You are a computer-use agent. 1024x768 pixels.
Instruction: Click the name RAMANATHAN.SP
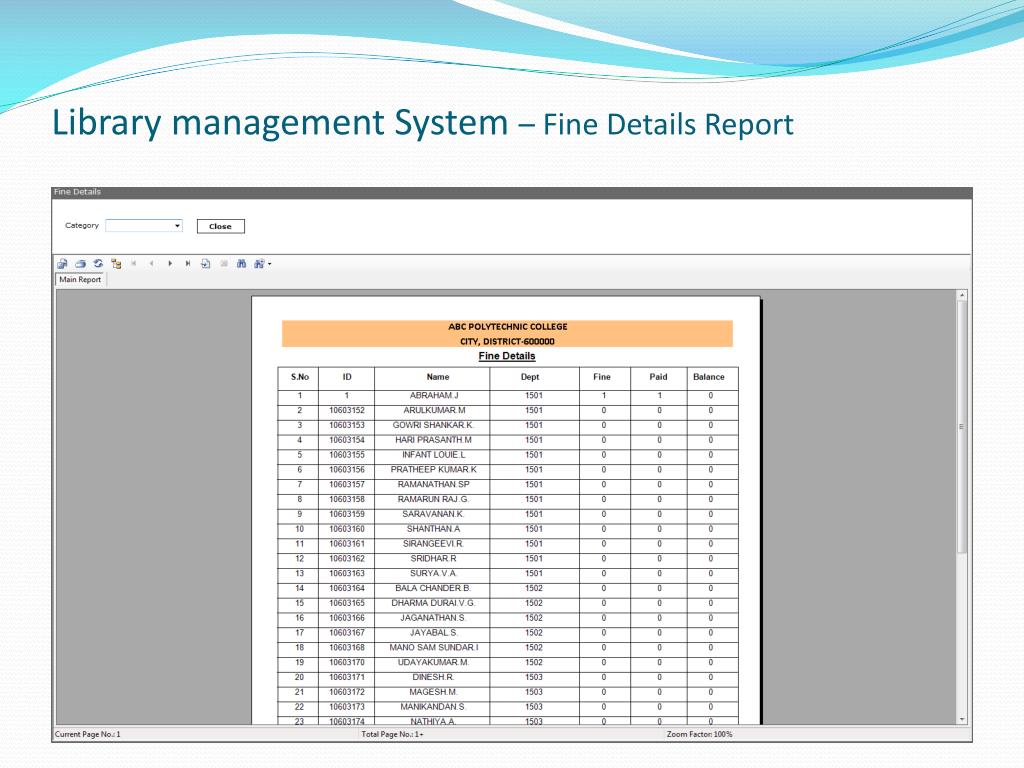[434, 485]
